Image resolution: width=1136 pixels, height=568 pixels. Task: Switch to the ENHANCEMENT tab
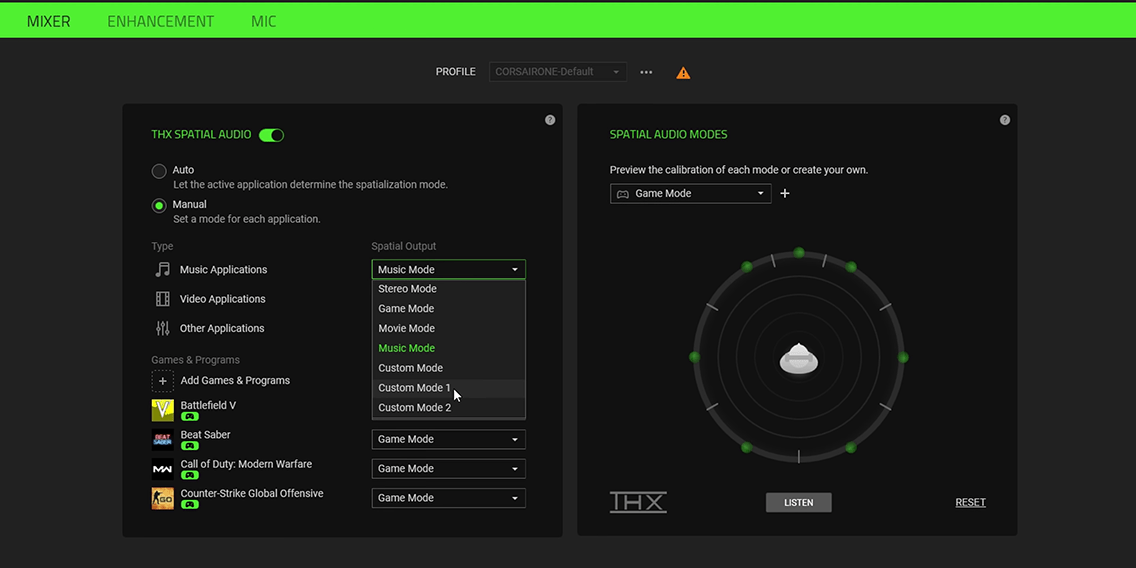pos(161,21)
